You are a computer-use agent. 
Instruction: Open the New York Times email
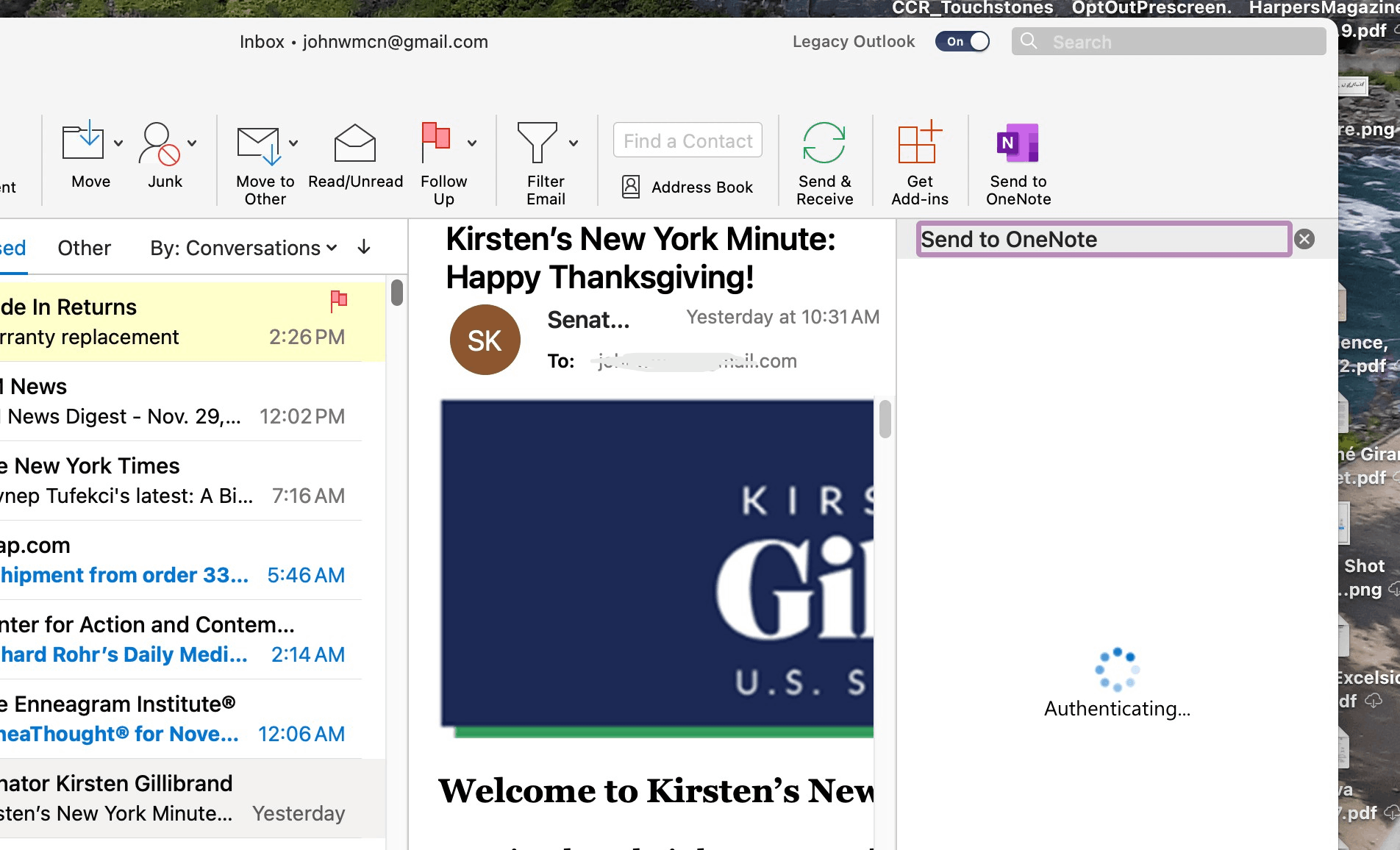coord(191,481)
